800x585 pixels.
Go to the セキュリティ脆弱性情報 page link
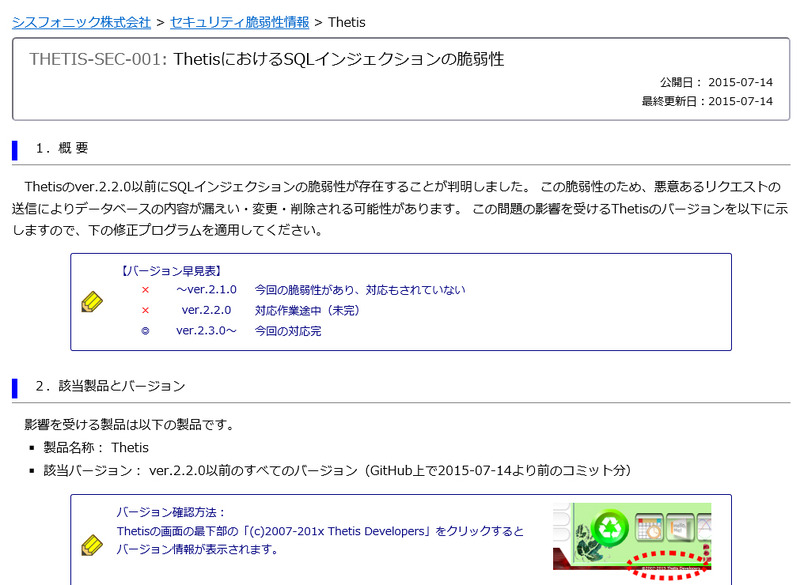(x=239, y=21)
